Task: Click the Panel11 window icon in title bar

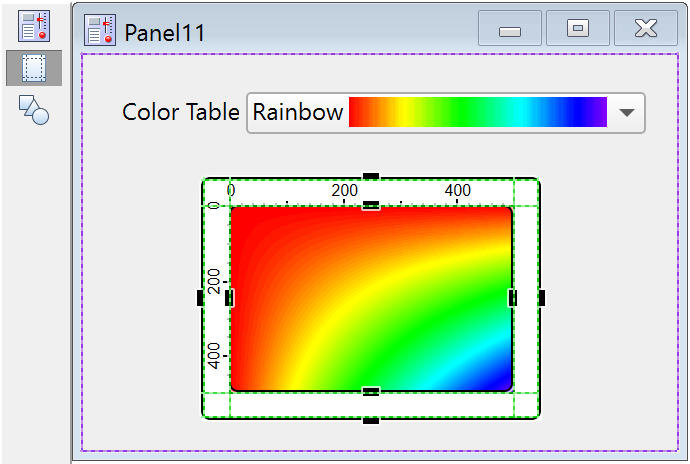Action: (x=99, y=30)
